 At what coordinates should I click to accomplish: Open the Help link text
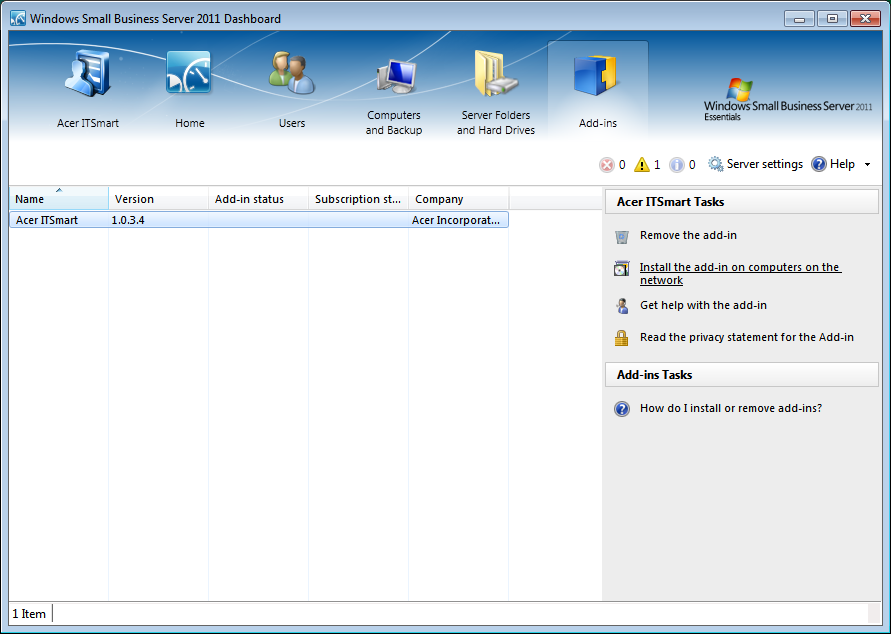point(842,164)
